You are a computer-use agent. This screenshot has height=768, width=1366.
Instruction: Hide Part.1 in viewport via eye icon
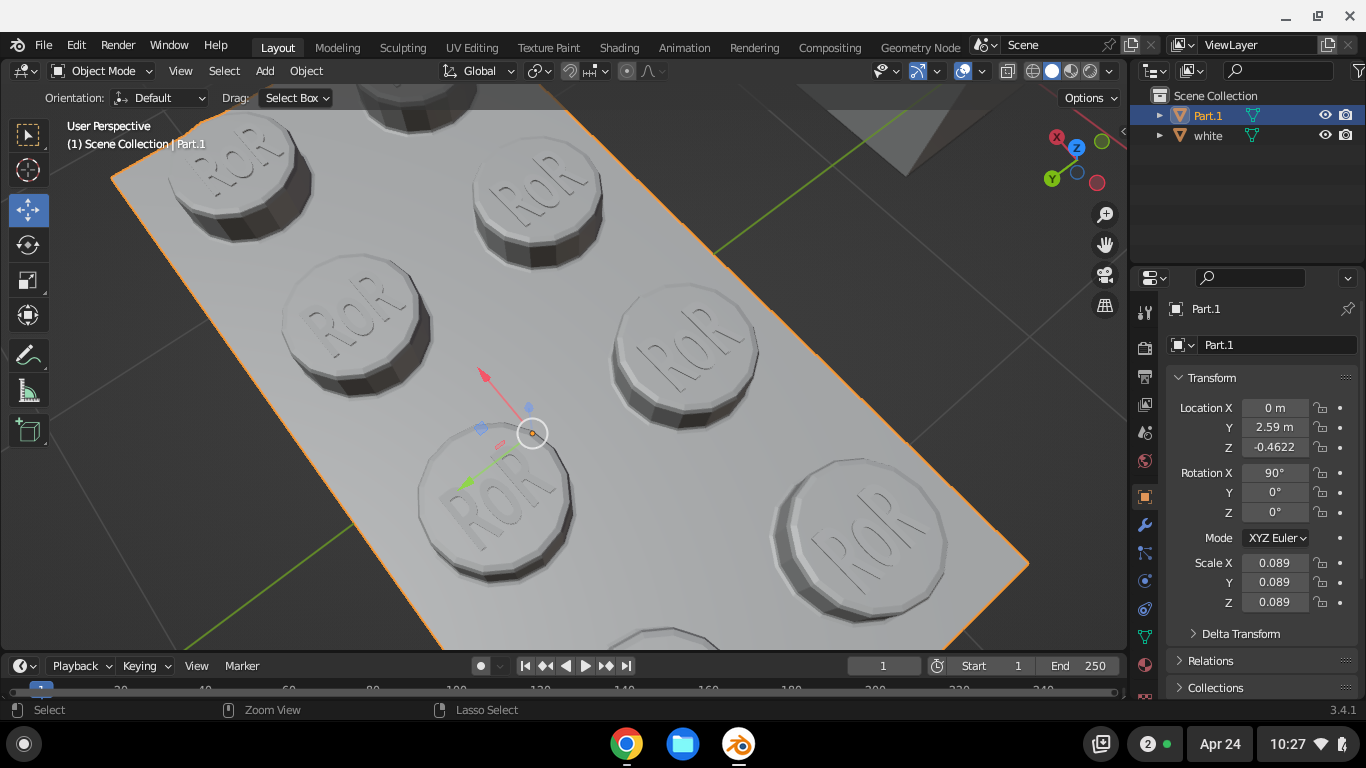[1325, 115]
